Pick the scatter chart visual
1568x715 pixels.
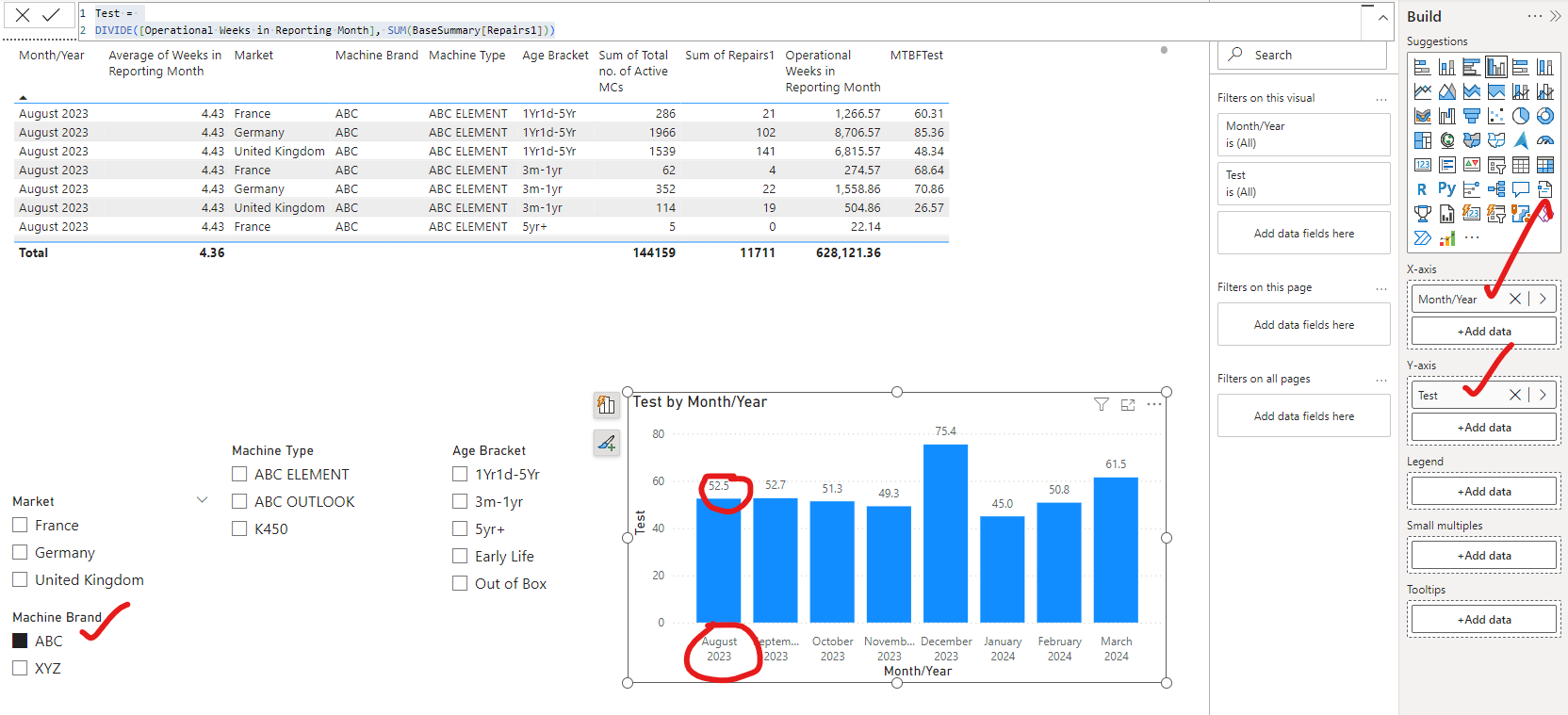(1496, 116)
